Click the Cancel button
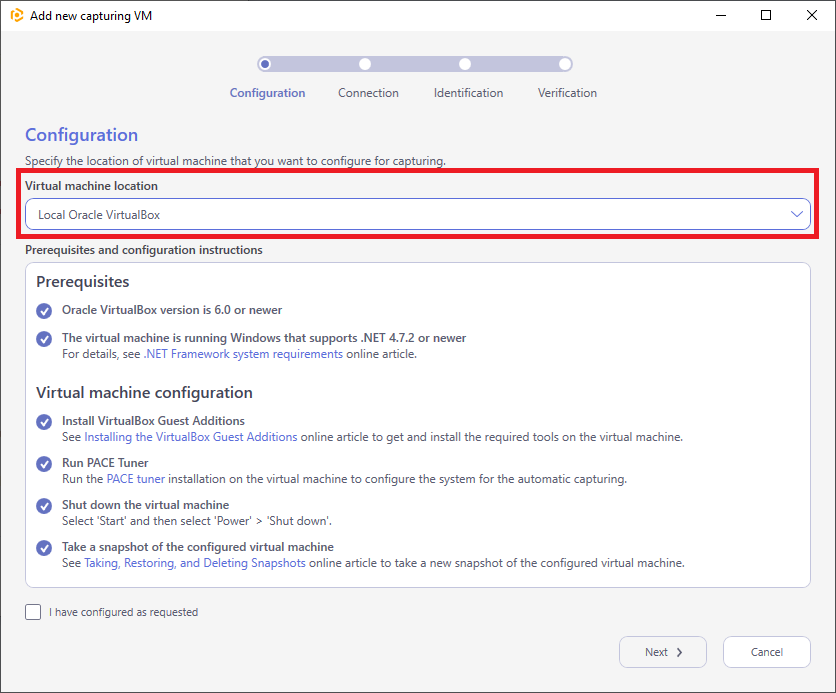The width and height of the screenshot is (836, 693). [x=767, y=652]
